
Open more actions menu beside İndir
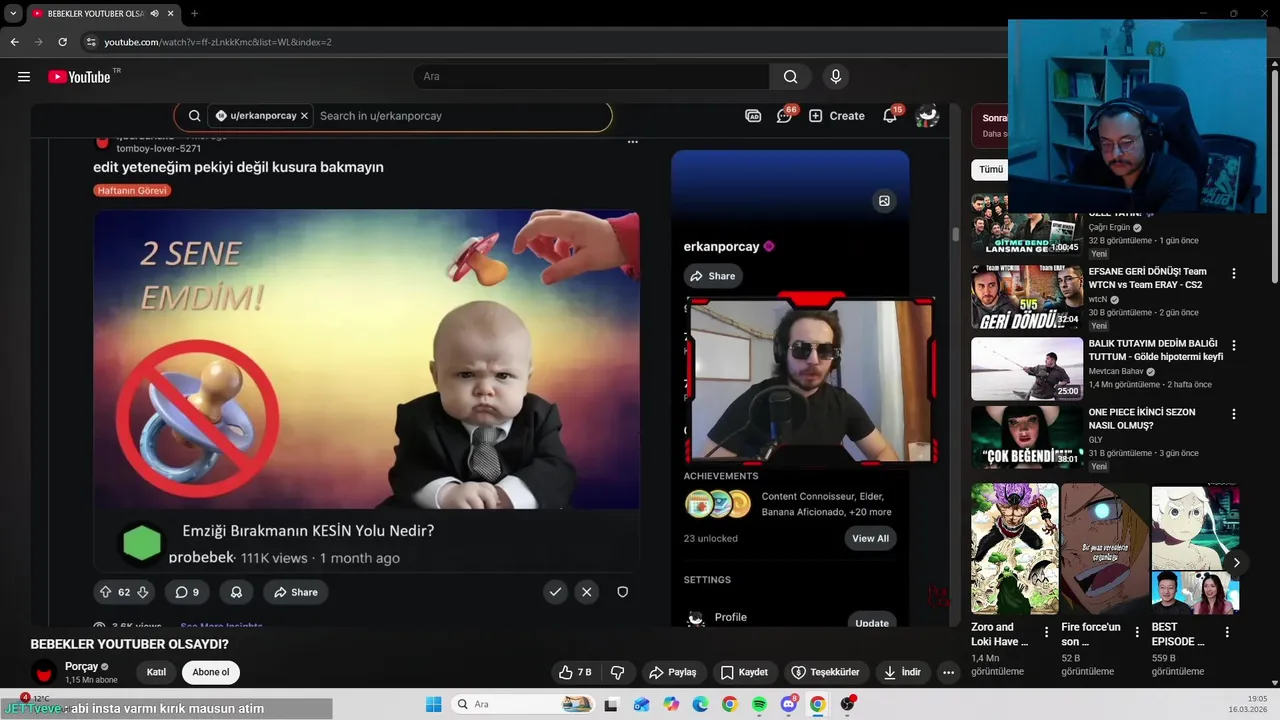949,672
